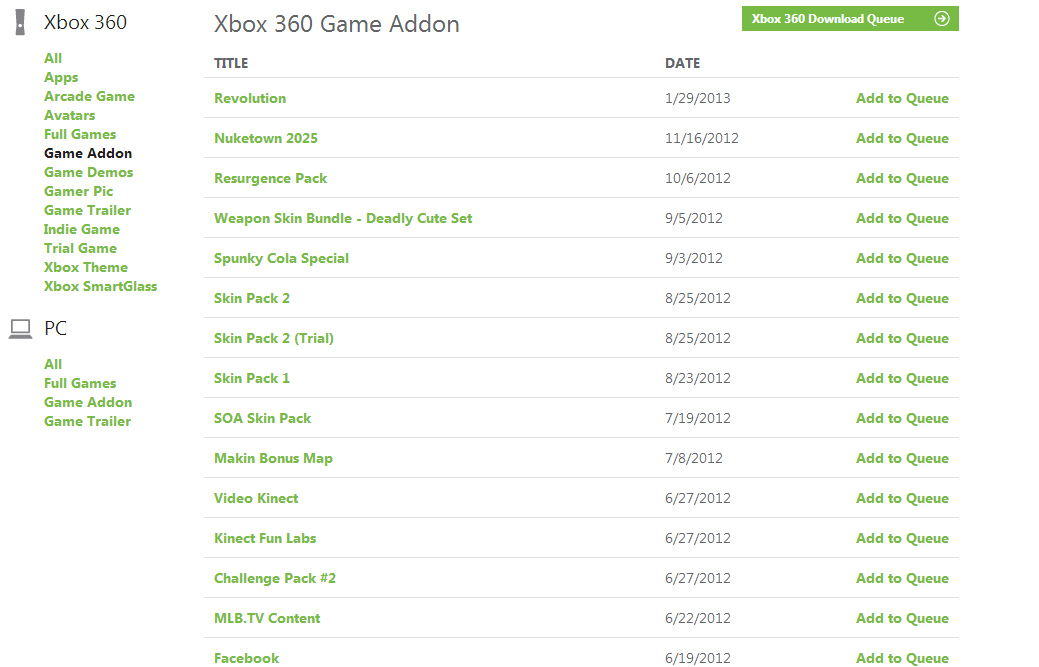This screenshot has height=667, width=1039.
Task: Add Kinect Fun Labs to queue
Action: [902, 539]
